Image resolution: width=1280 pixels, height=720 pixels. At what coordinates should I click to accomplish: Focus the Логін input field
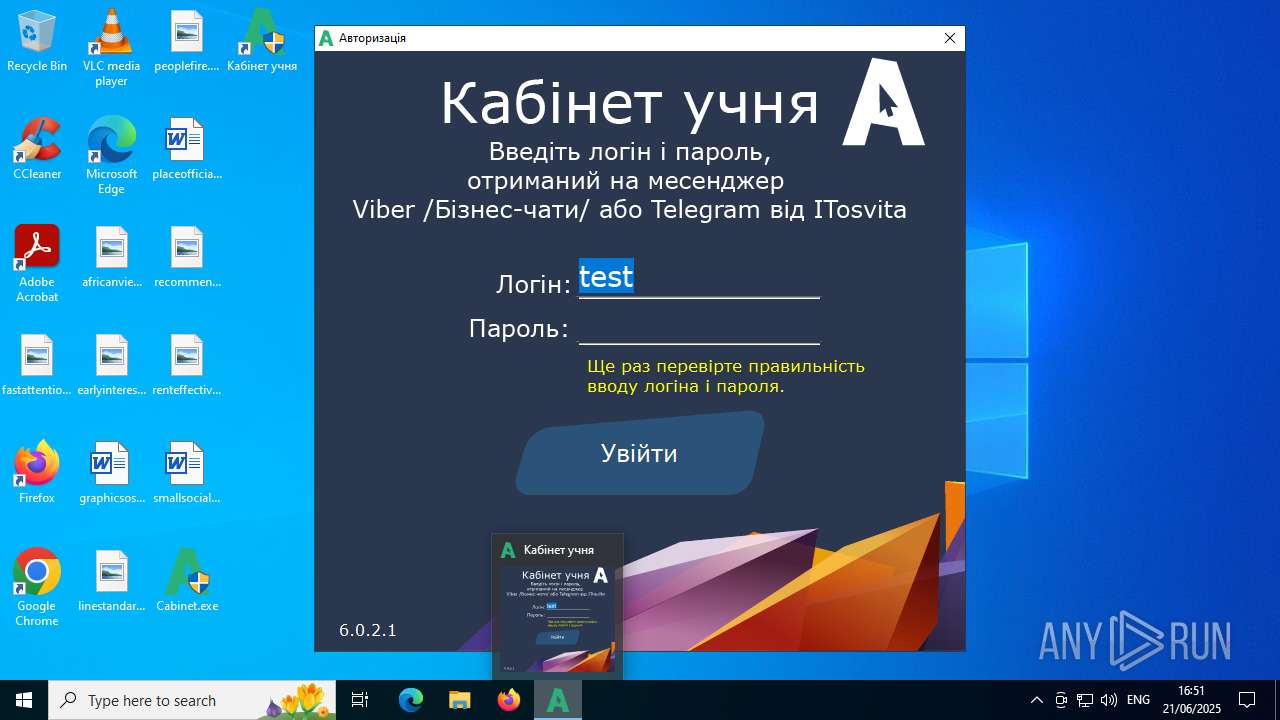699,278
